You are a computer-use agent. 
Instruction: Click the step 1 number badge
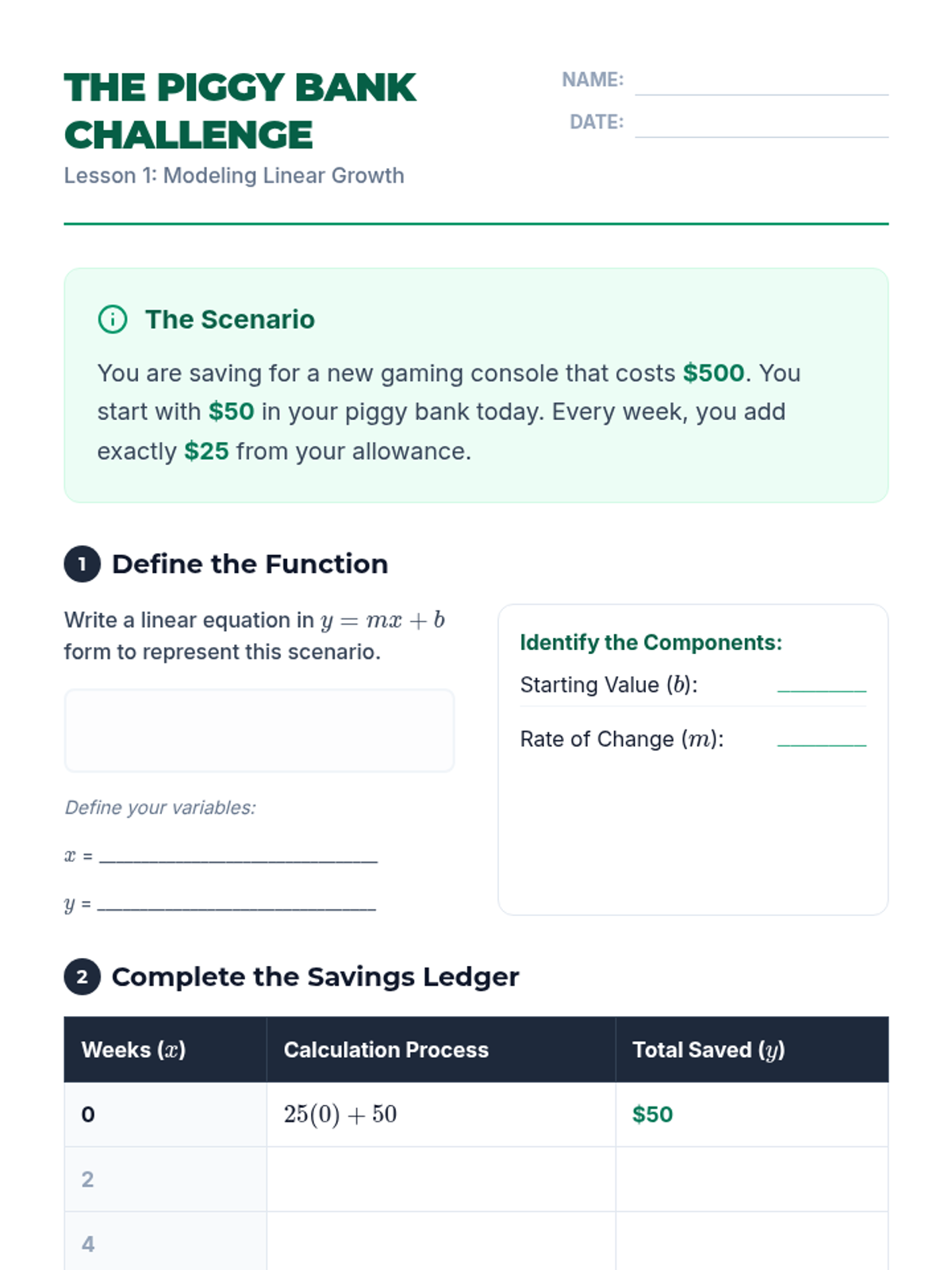(83, 564)
